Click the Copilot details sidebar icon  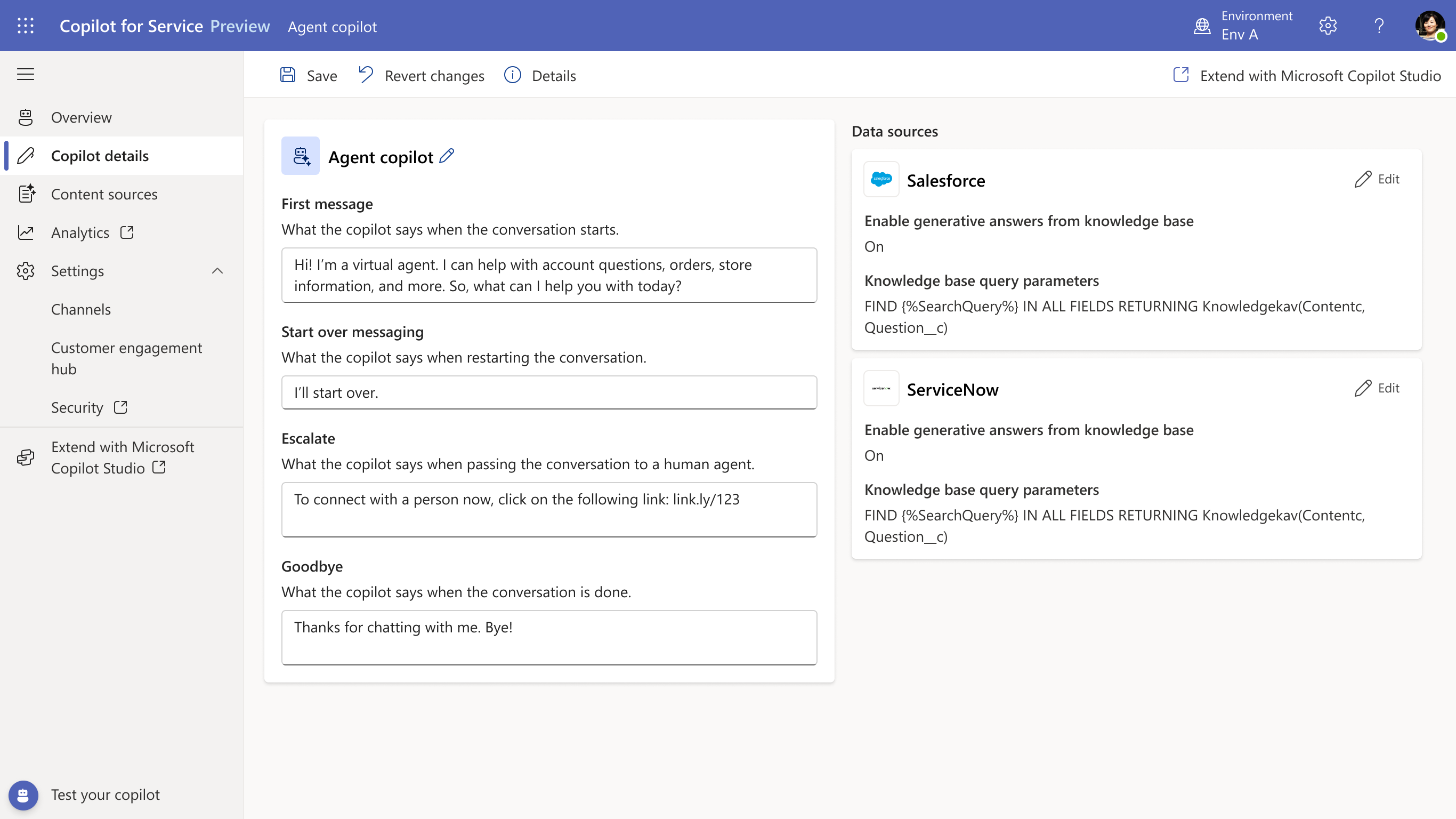pos(27,155)
